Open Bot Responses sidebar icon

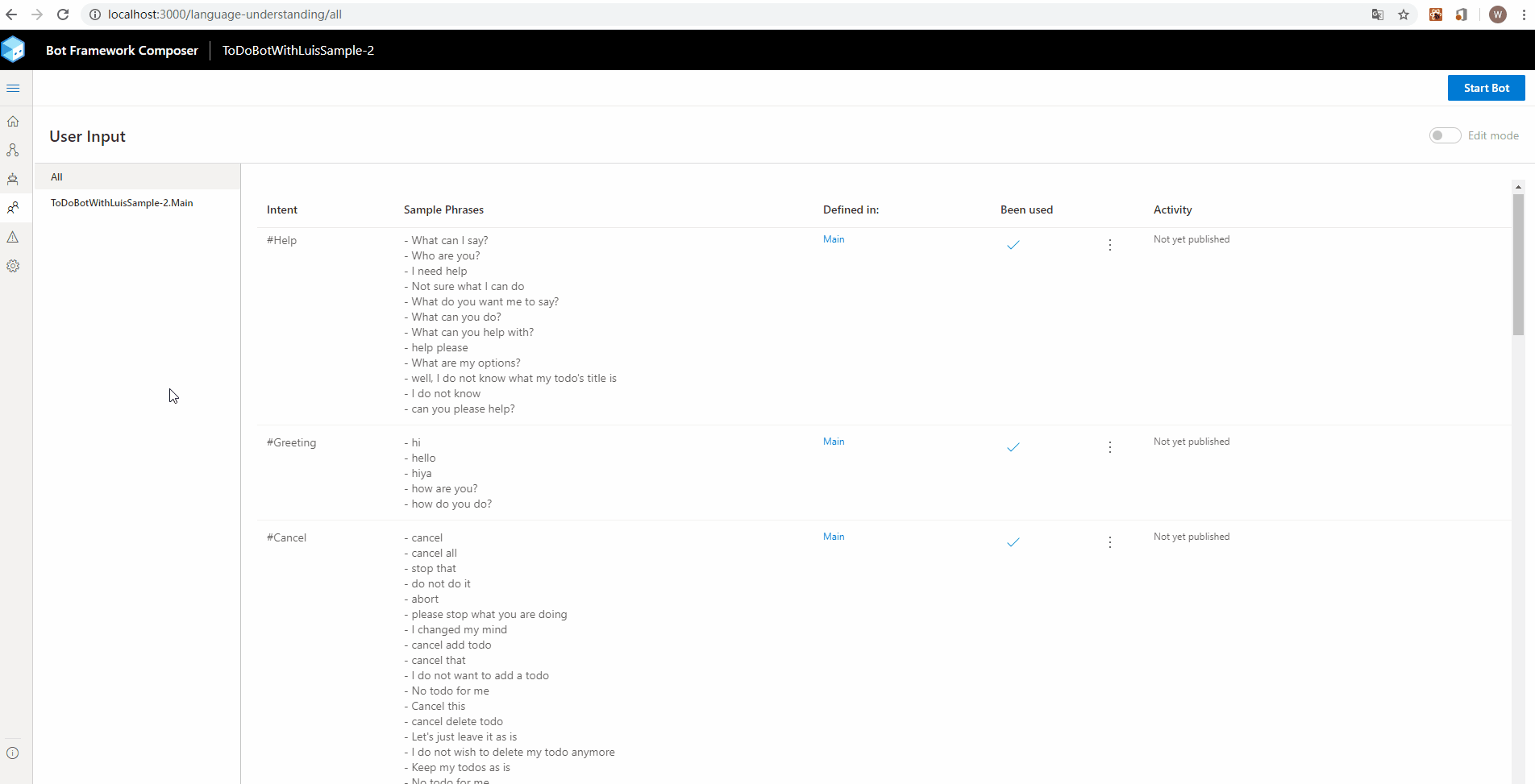(x=13, y=179)
